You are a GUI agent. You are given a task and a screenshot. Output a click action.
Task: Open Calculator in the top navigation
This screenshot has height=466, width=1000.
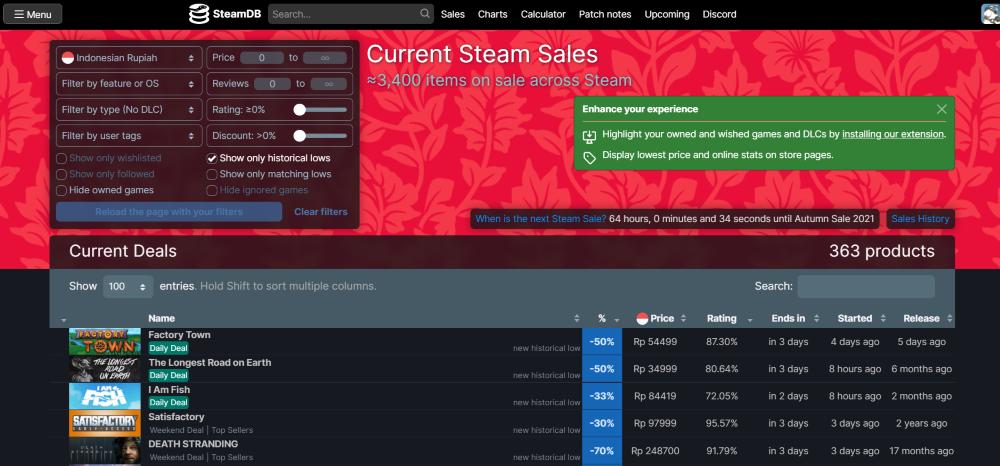543,14
